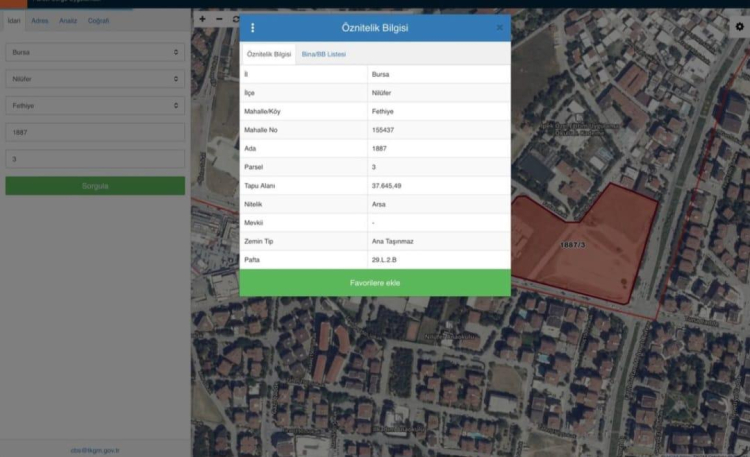Open the Analiz tab

click(x=68, y=20)
